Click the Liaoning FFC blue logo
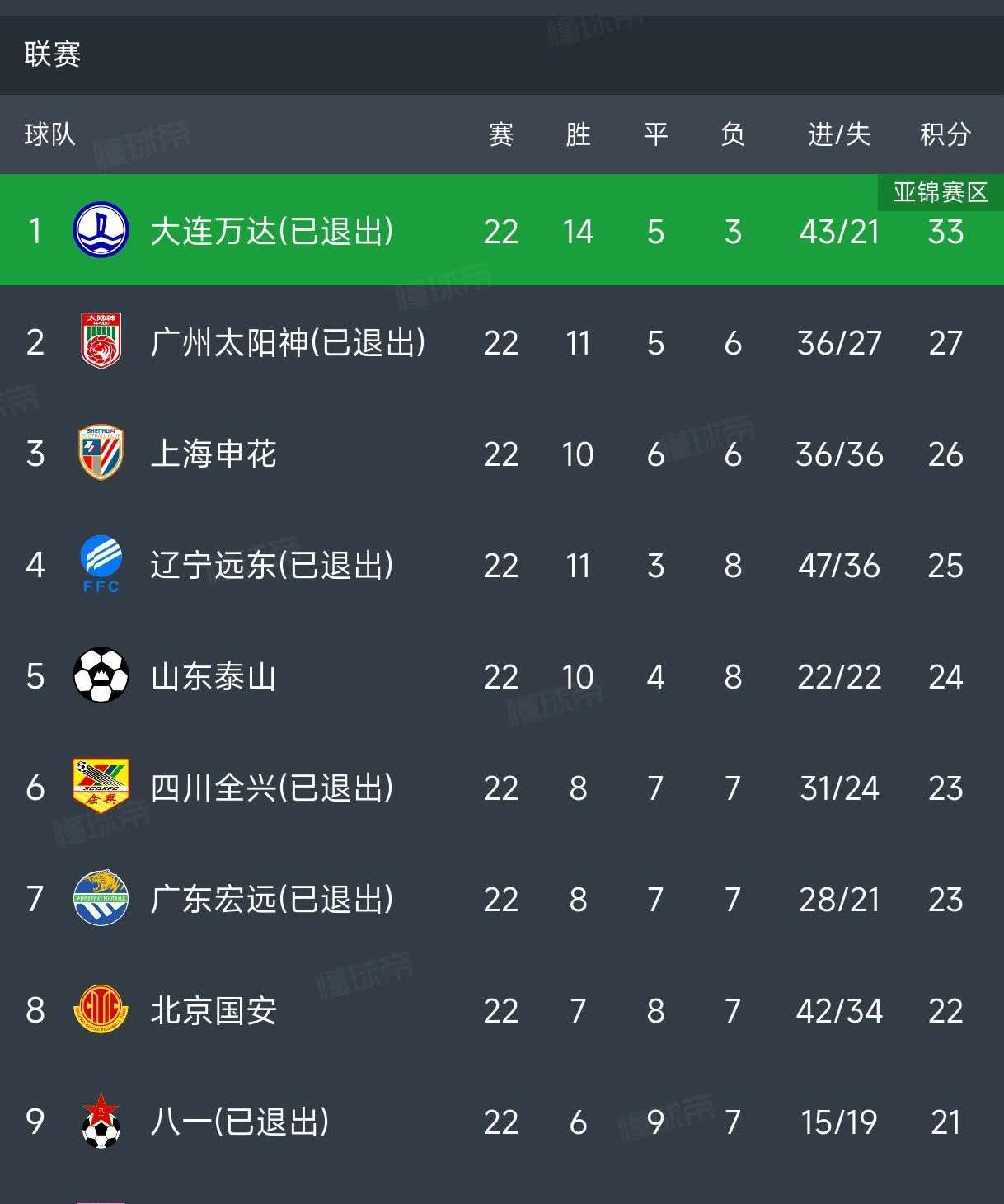 click(101, 564)
